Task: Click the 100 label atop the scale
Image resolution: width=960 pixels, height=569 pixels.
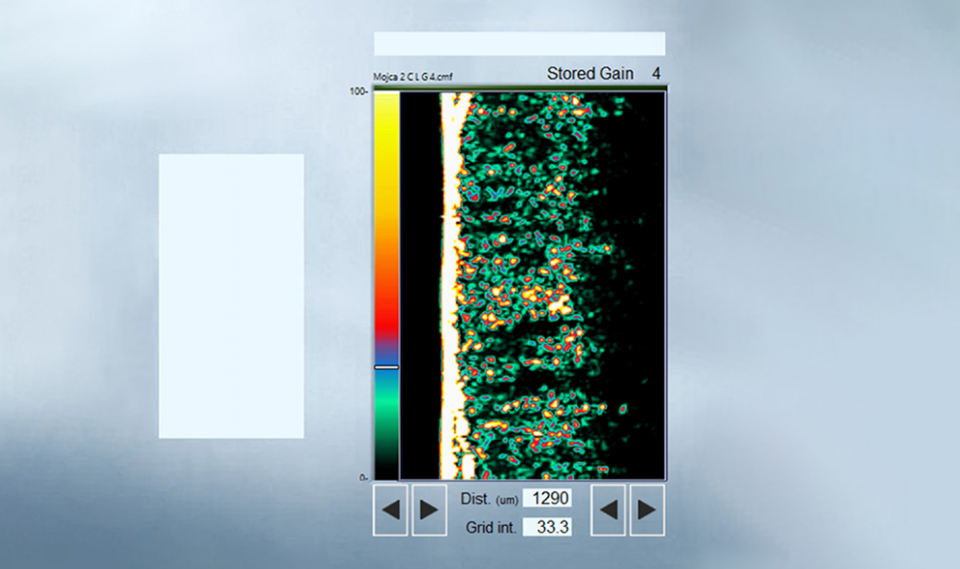Action: pos(358,91)
